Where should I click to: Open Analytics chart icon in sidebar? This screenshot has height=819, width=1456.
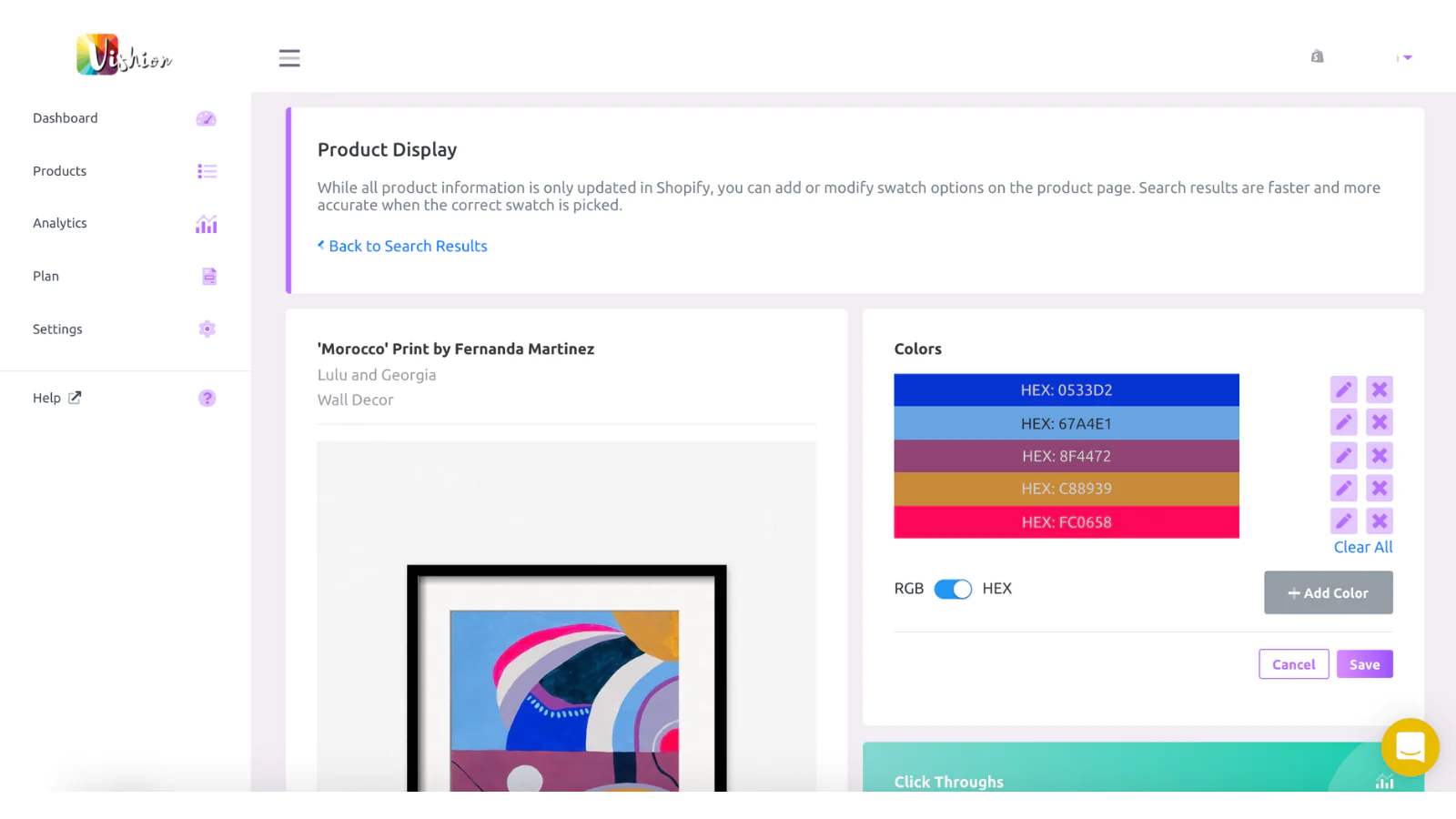pyautogui.click(x=207, y=224)
